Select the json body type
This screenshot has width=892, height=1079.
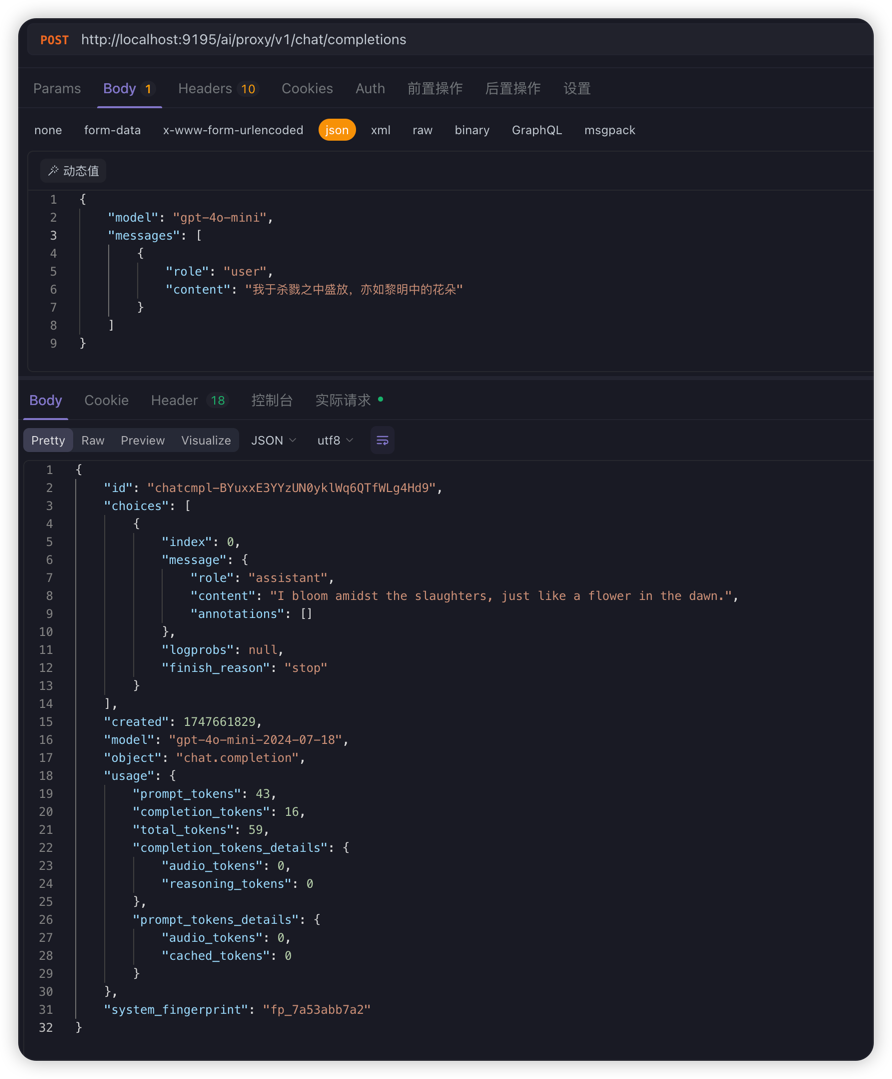(337, 130)
